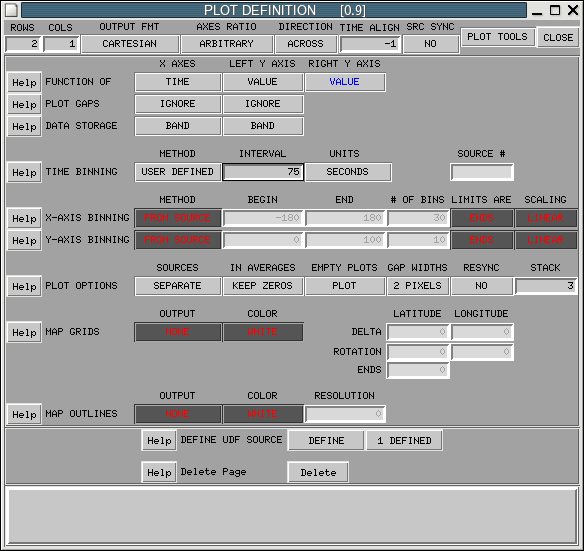The height and width of the screenshot is (551, 584).
Task: Open Help for PLOT GAPS
Action: [x=24, y=104]
